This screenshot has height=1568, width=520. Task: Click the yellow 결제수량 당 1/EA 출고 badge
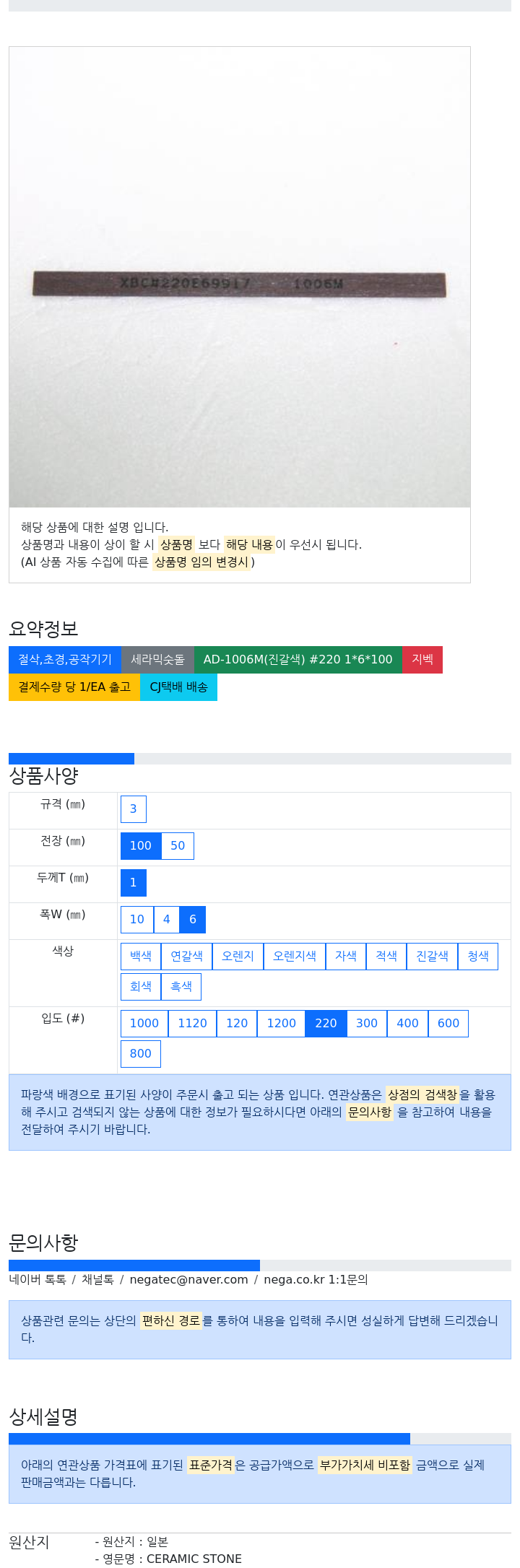coord(74,687)
